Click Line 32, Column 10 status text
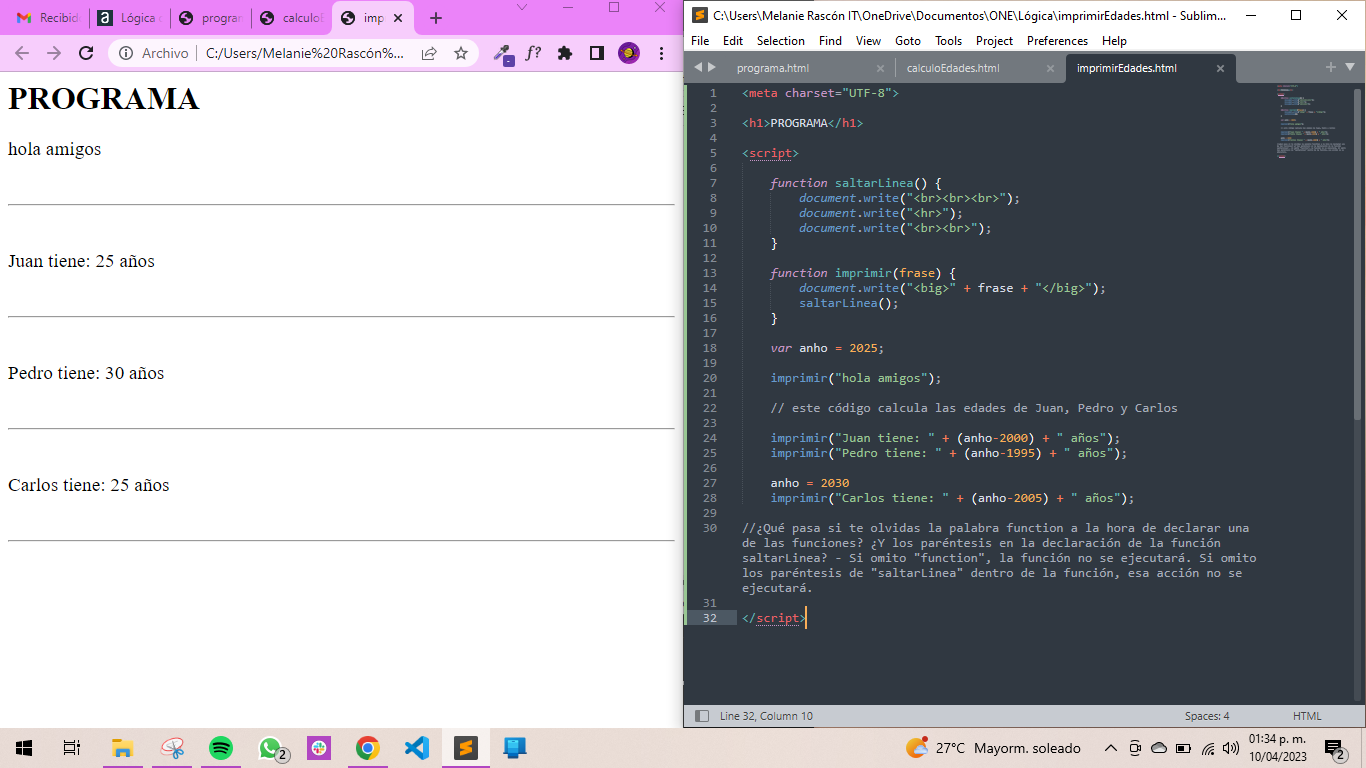The image size is (1366, 768). coord(766,716)
